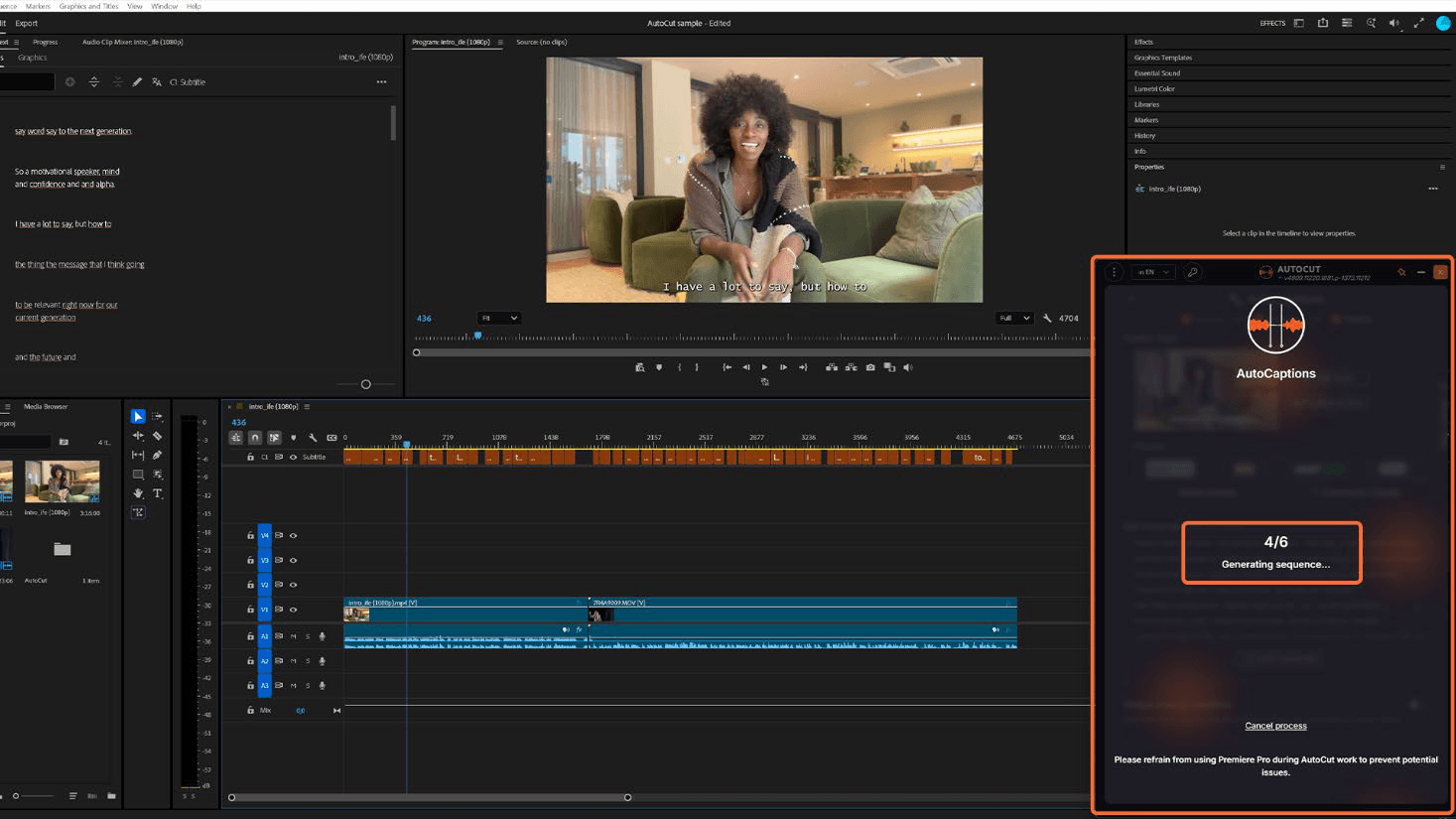
Task: Open Program monitor panel menu
Action: (500, 43)
